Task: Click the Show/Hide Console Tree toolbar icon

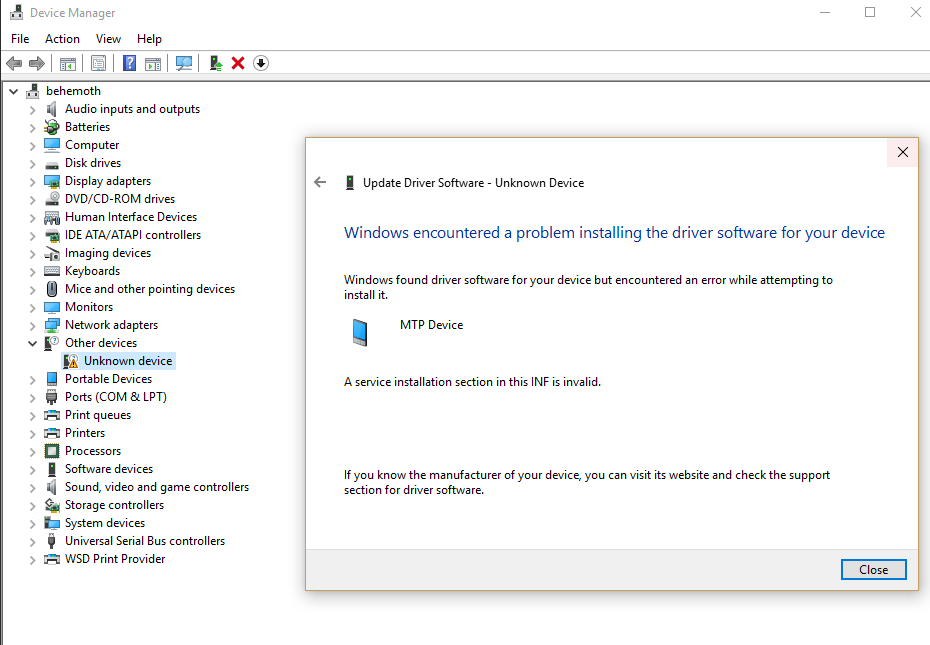Action: pos(68,63)
